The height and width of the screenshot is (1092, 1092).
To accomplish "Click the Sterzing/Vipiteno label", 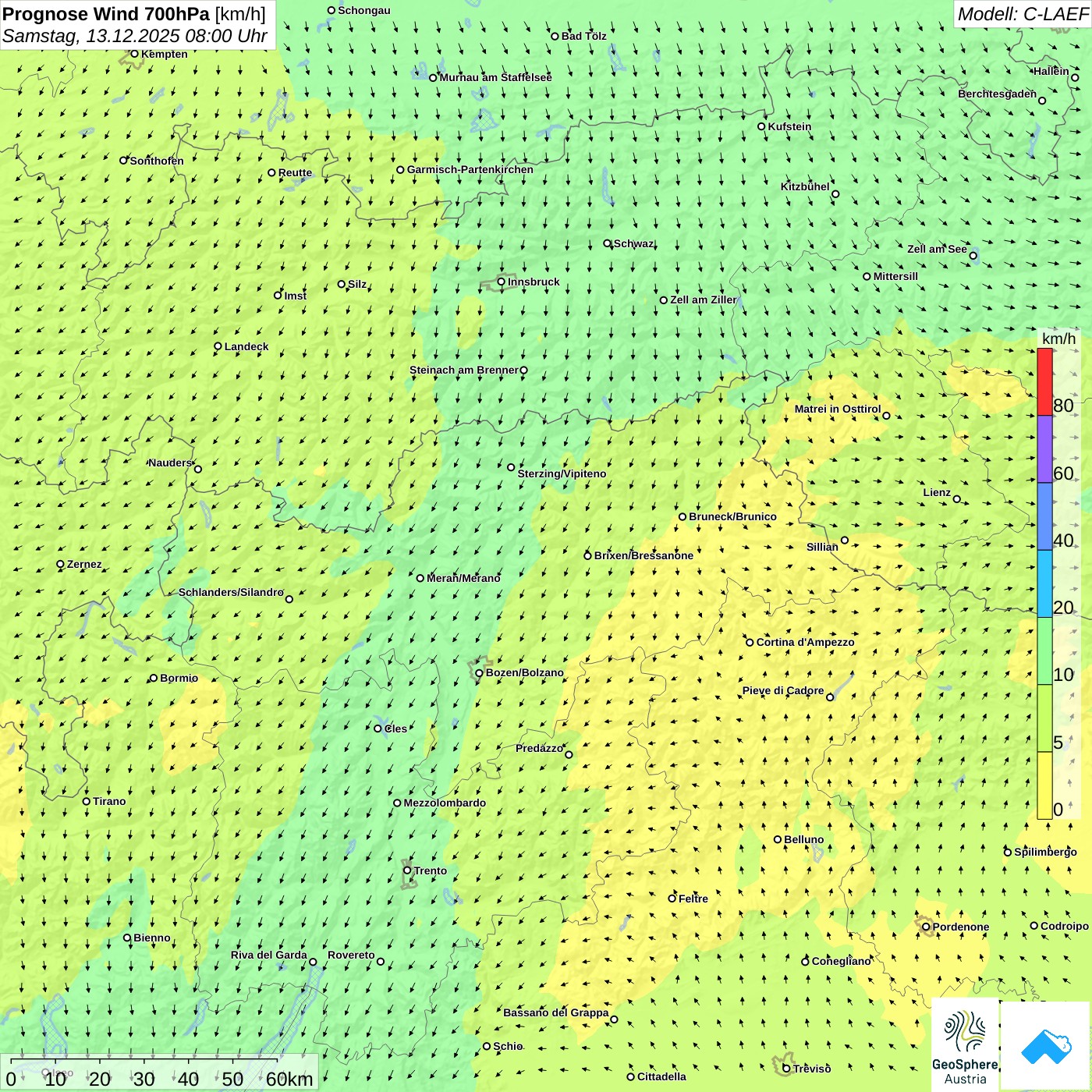I will pyautogui.click(x=562, y=473).
